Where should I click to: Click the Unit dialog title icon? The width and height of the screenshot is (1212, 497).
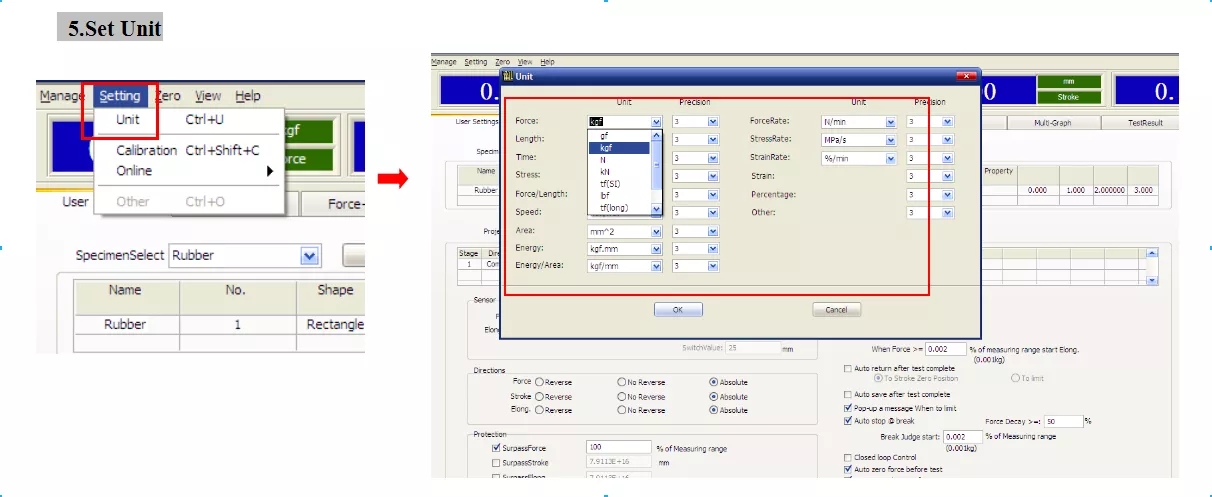[x=509, y=76]
